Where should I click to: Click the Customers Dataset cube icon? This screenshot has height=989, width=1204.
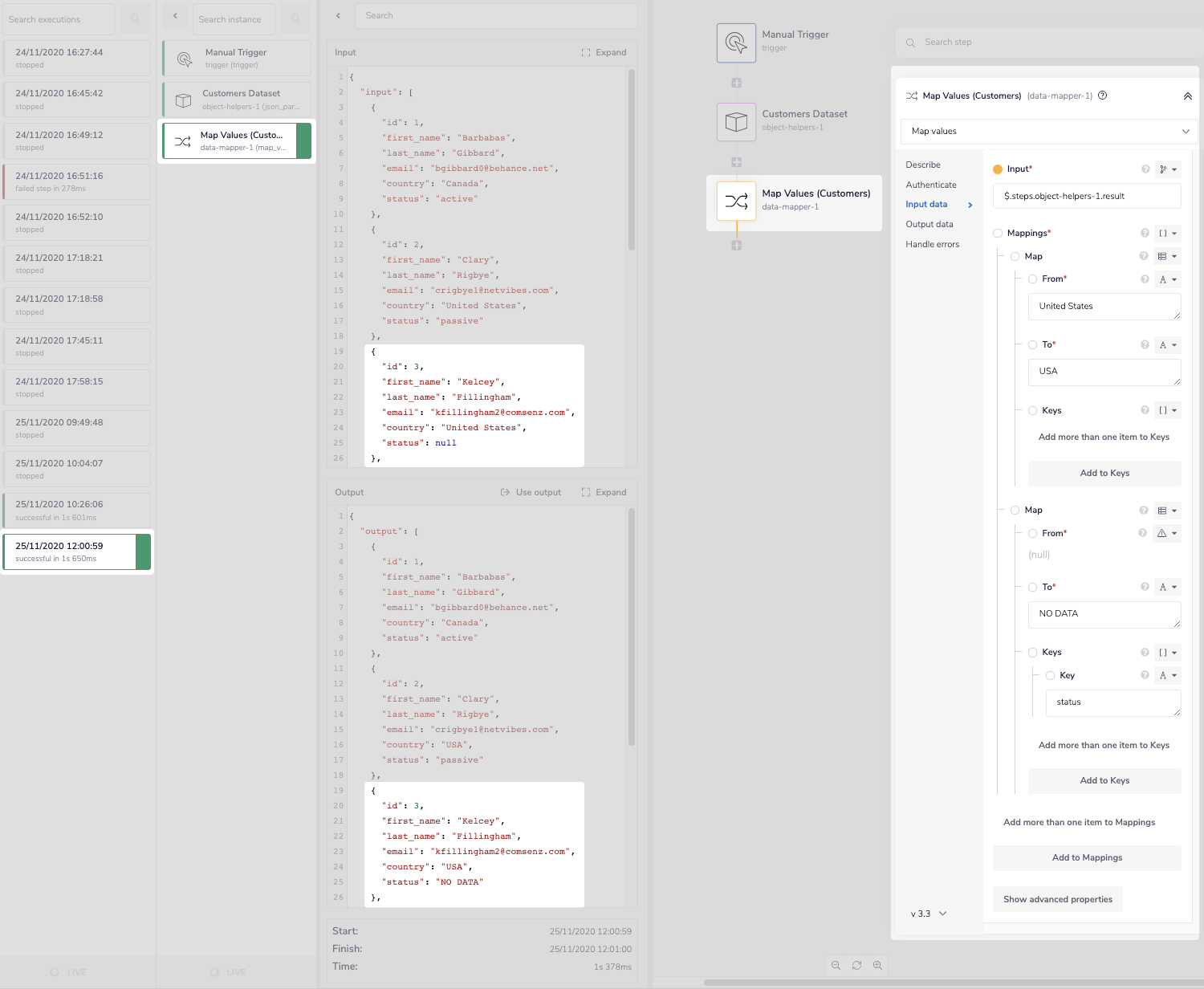735,121
